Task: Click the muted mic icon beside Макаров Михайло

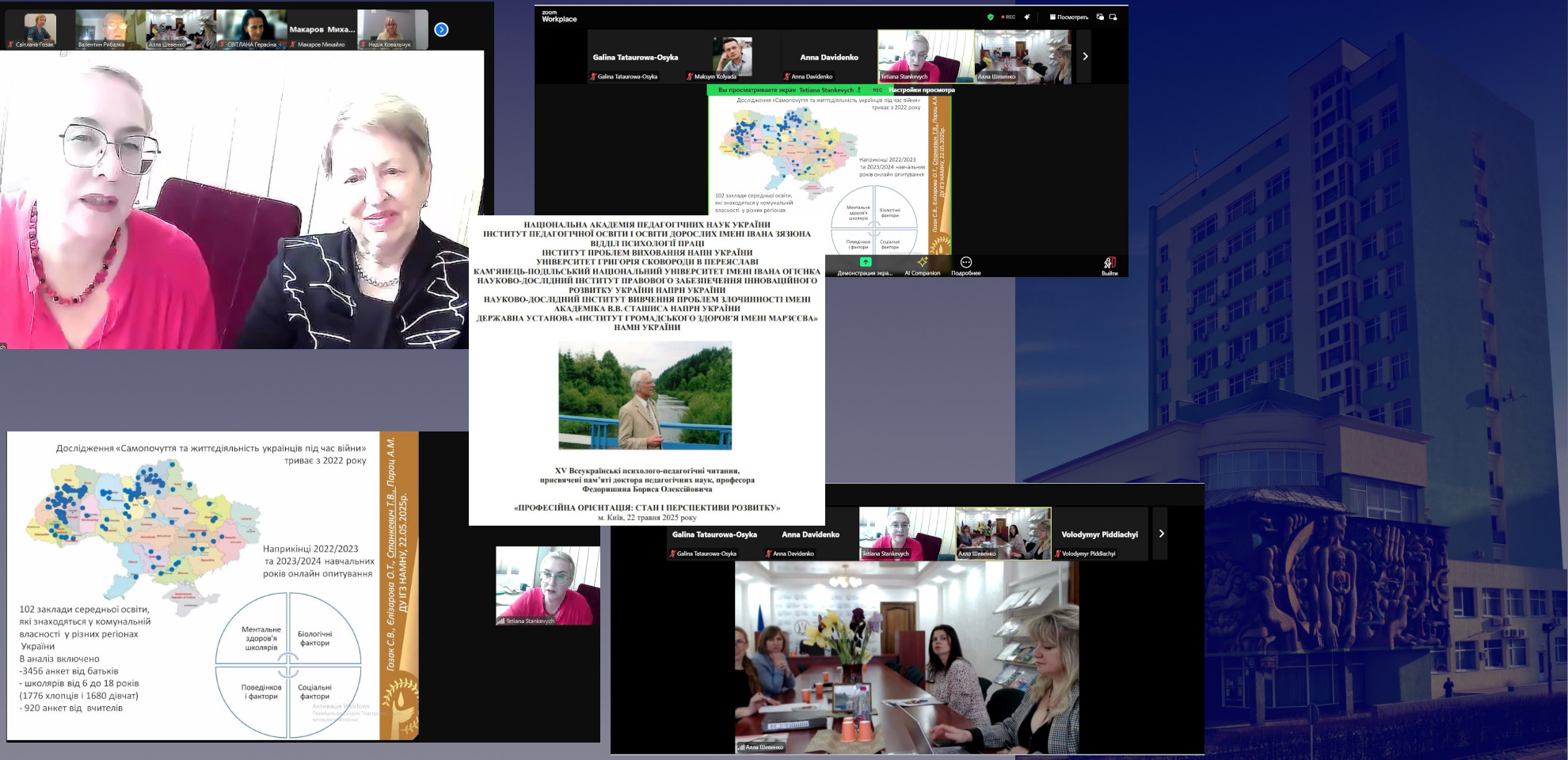Action: pos(293,44)
